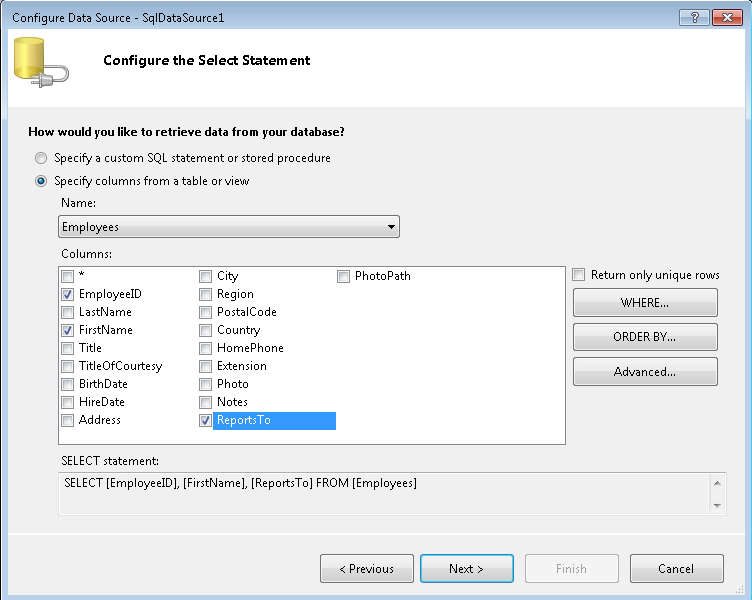Select custom SQL statement or stored procedure option
The image size is (752, 600).
tap(41, 158)
